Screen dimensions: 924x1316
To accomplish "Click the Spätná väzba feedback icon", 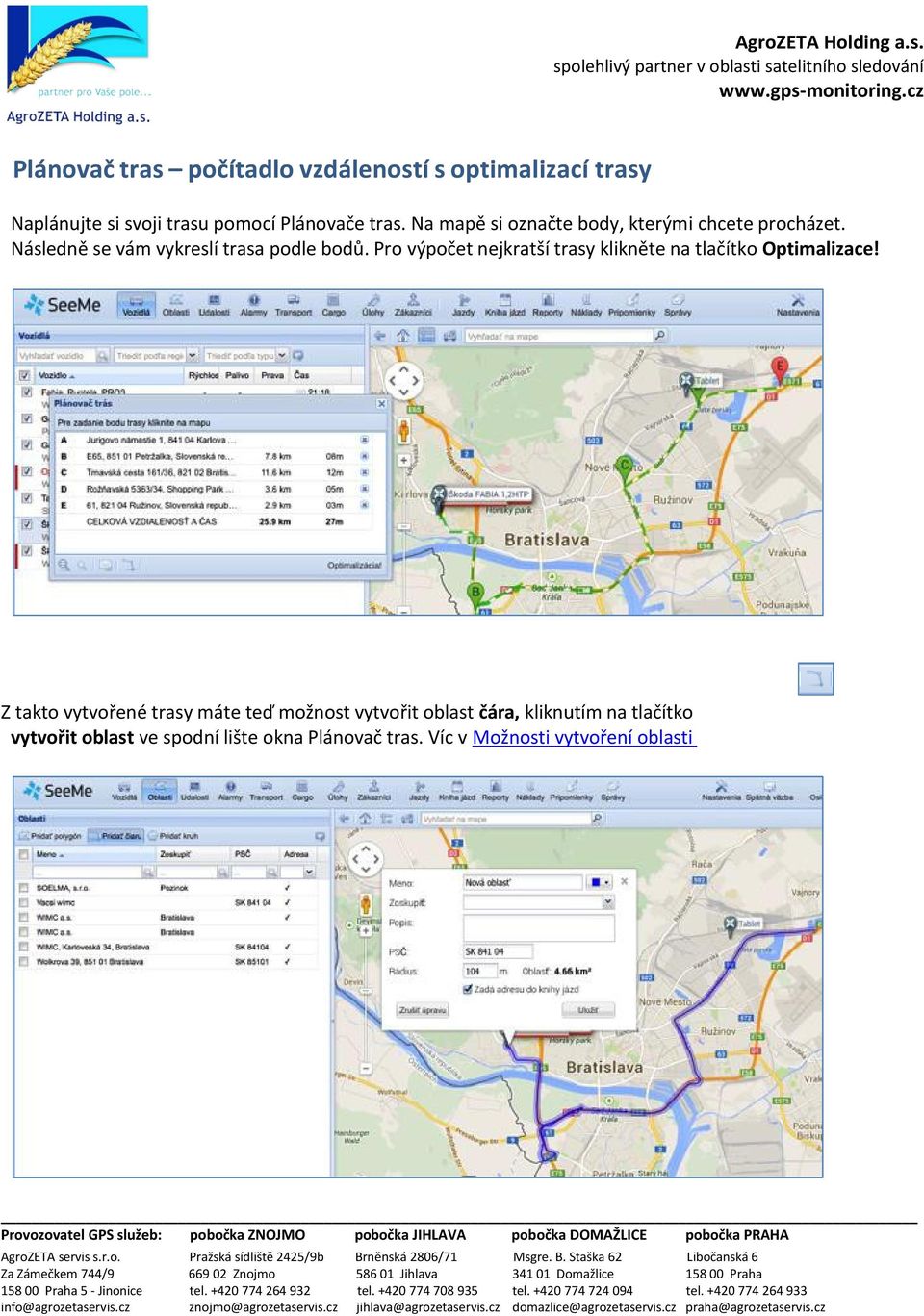I will coord(769,792).
